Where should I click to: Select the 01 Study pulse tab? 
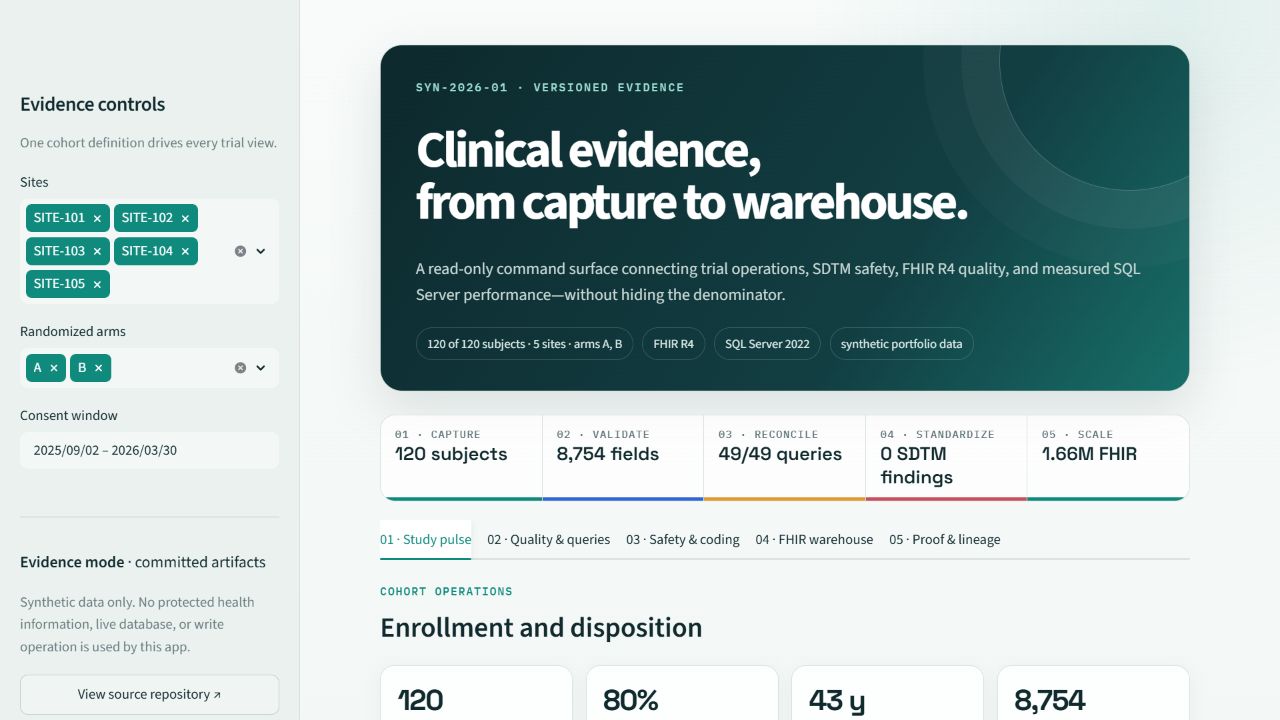point(425,539)
